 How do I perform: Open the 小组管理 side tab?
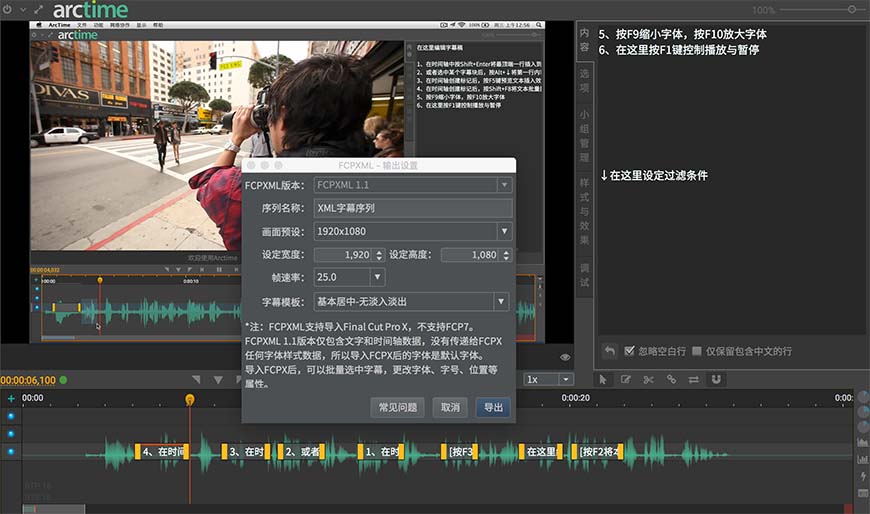pos(584,136)
